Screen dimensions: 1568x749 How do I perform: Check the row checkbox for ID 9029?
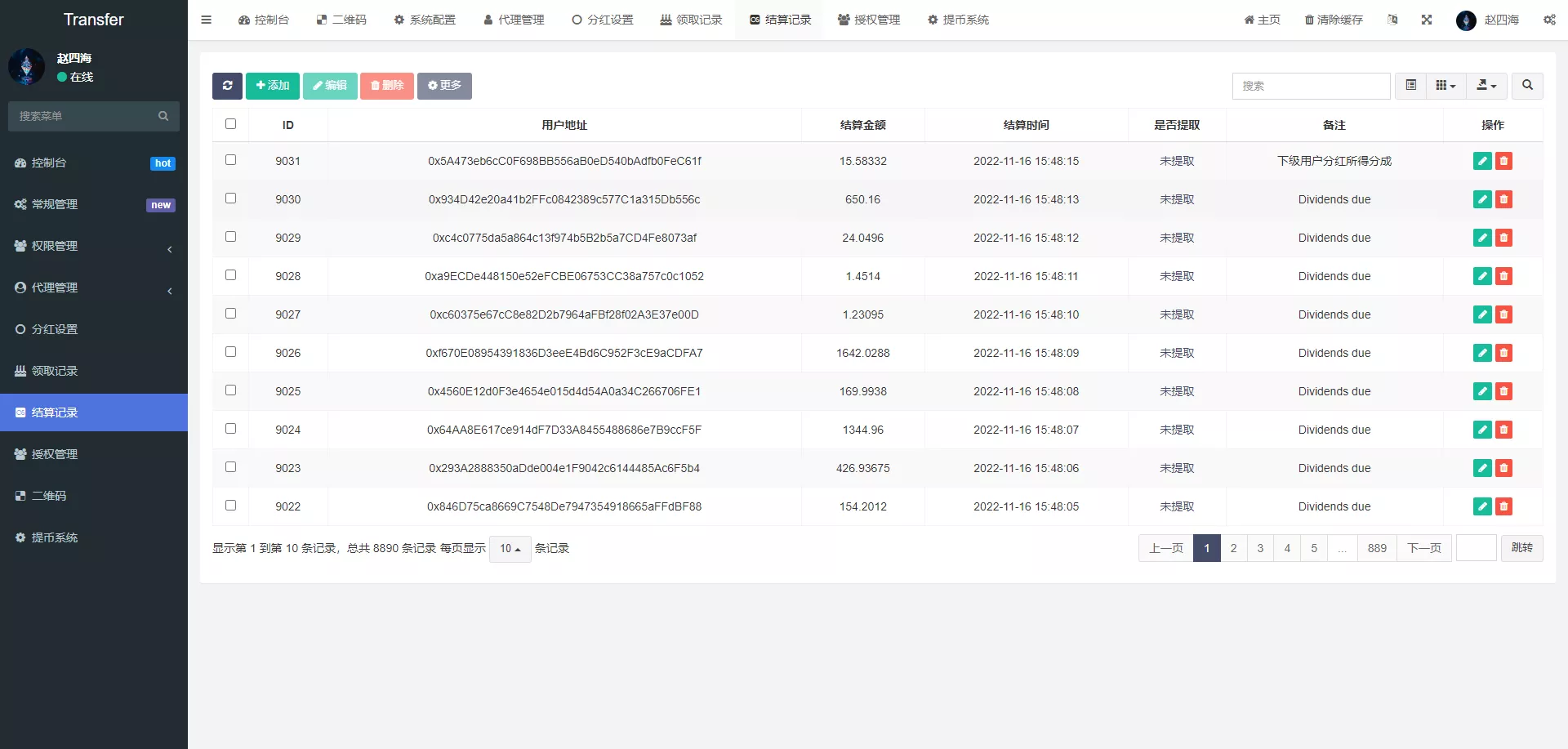231,237
